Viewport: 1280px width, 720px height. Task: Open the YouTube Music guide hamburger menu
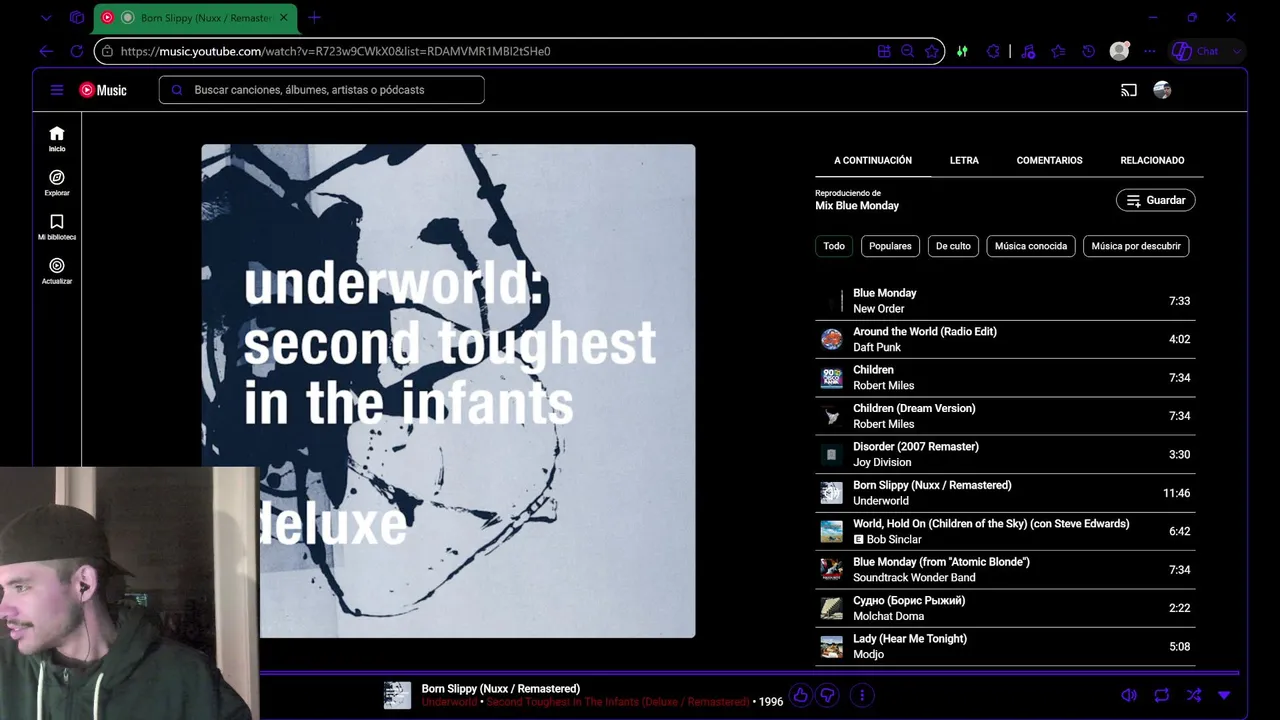pyautogui.click(x=57, y=90)
